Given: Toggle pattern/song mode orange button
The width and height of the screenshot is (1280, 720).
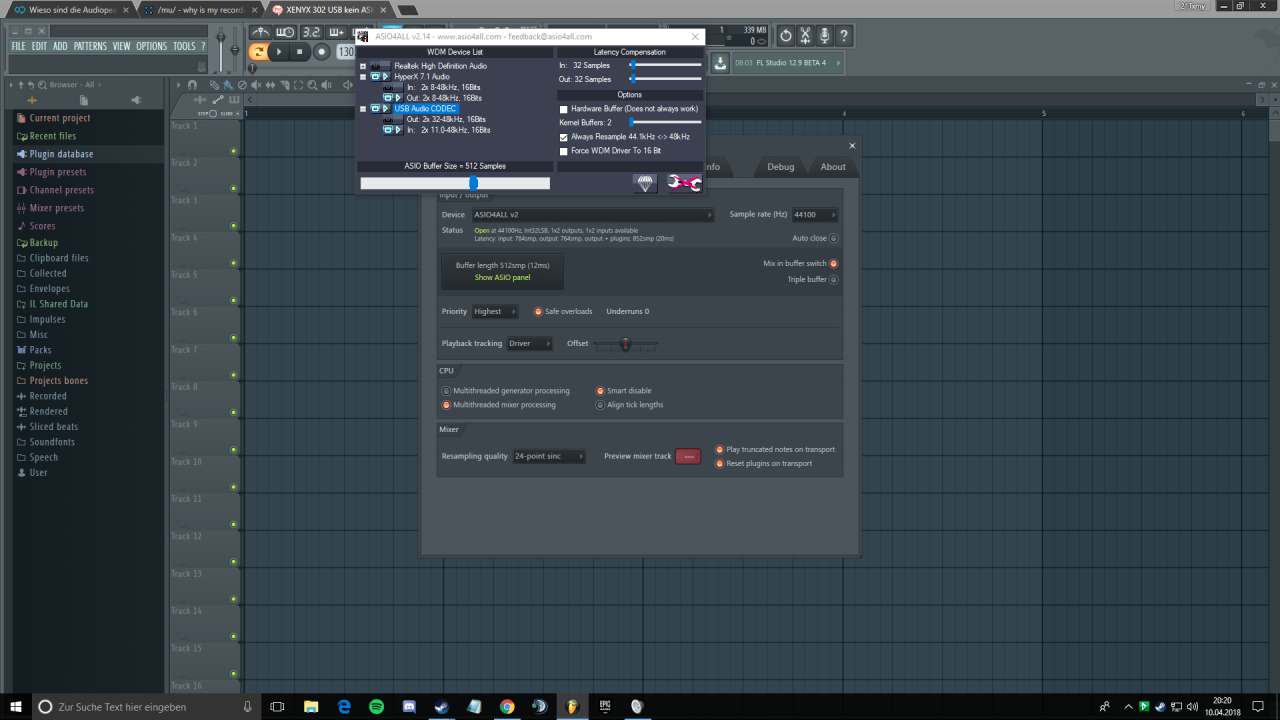Looking at the screenshot, I should [x=258, y=51].
